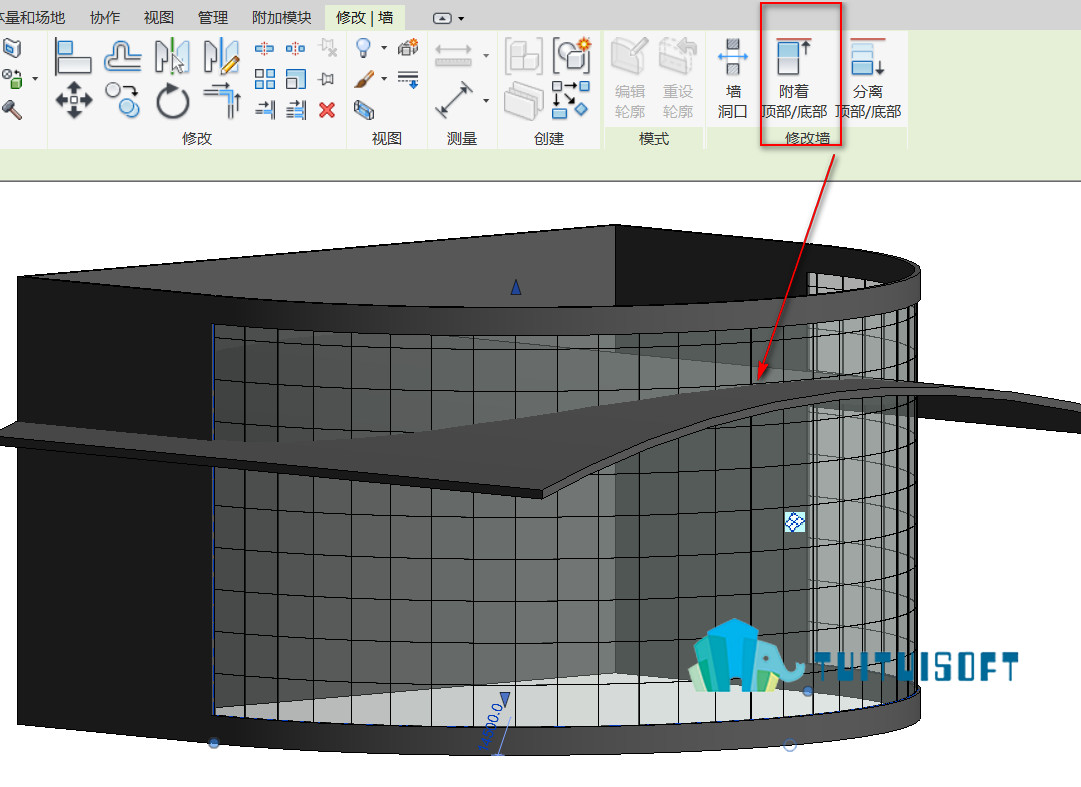The image size is (1081, 787).
Task: Select the Aligned Dimension tool
Action: point(454,100)
